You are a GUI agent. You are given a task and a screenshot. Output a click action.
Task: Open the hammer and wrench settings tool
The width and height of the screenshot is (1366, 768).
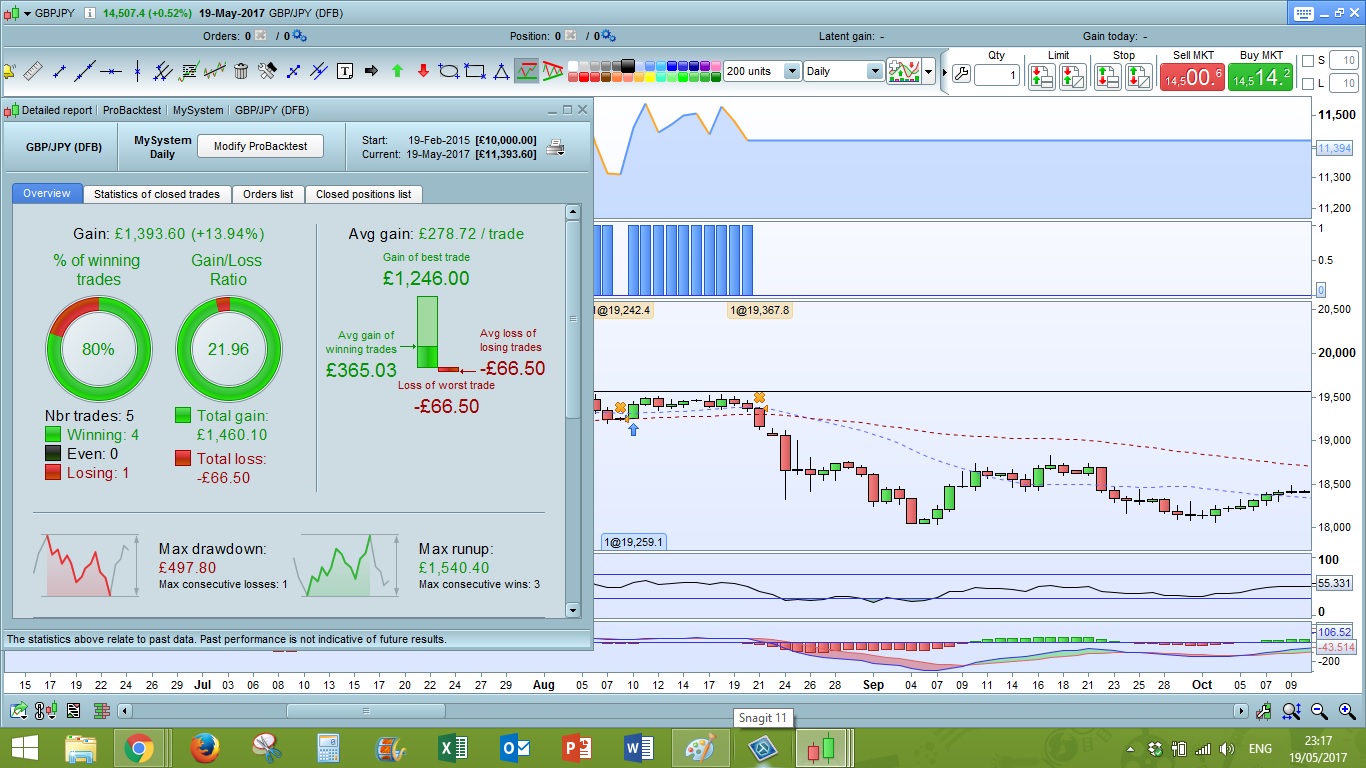pyautogui.click(x=267, y=71)
